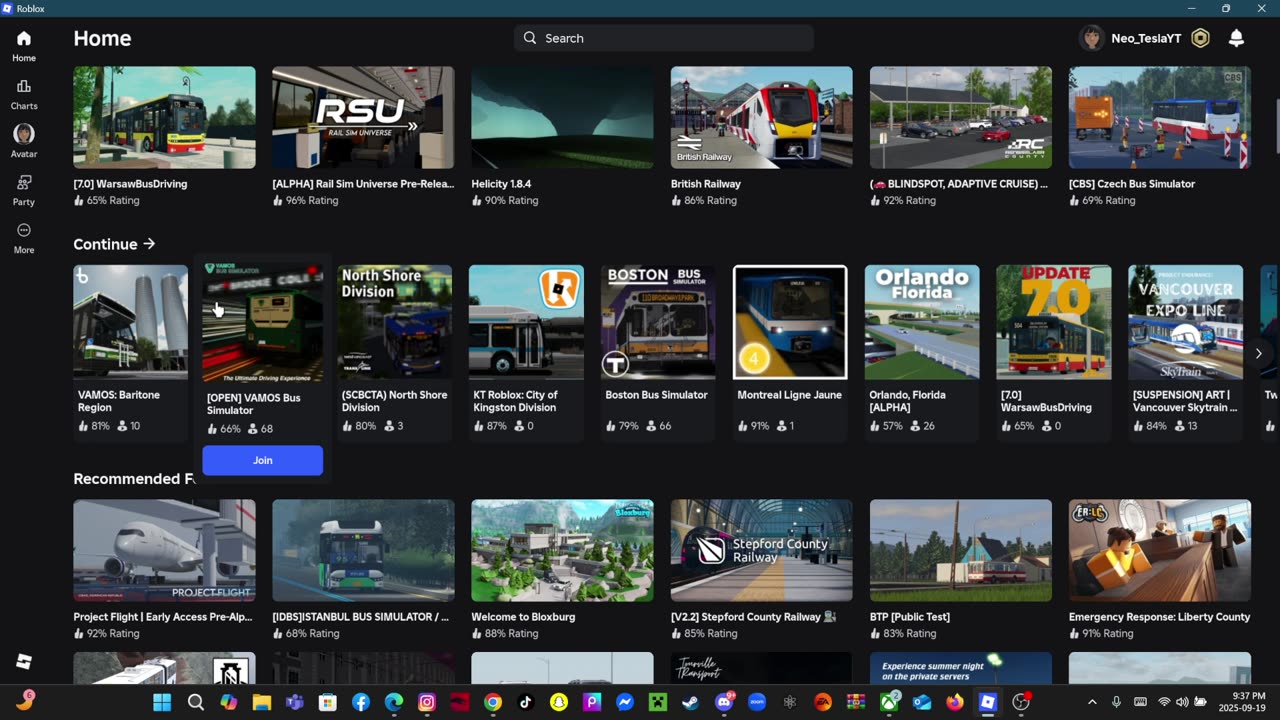Open the Helicity 1.8.4 game thumbnail
This screenshot has height=720, width=1280.
click(x=562, y=117)
